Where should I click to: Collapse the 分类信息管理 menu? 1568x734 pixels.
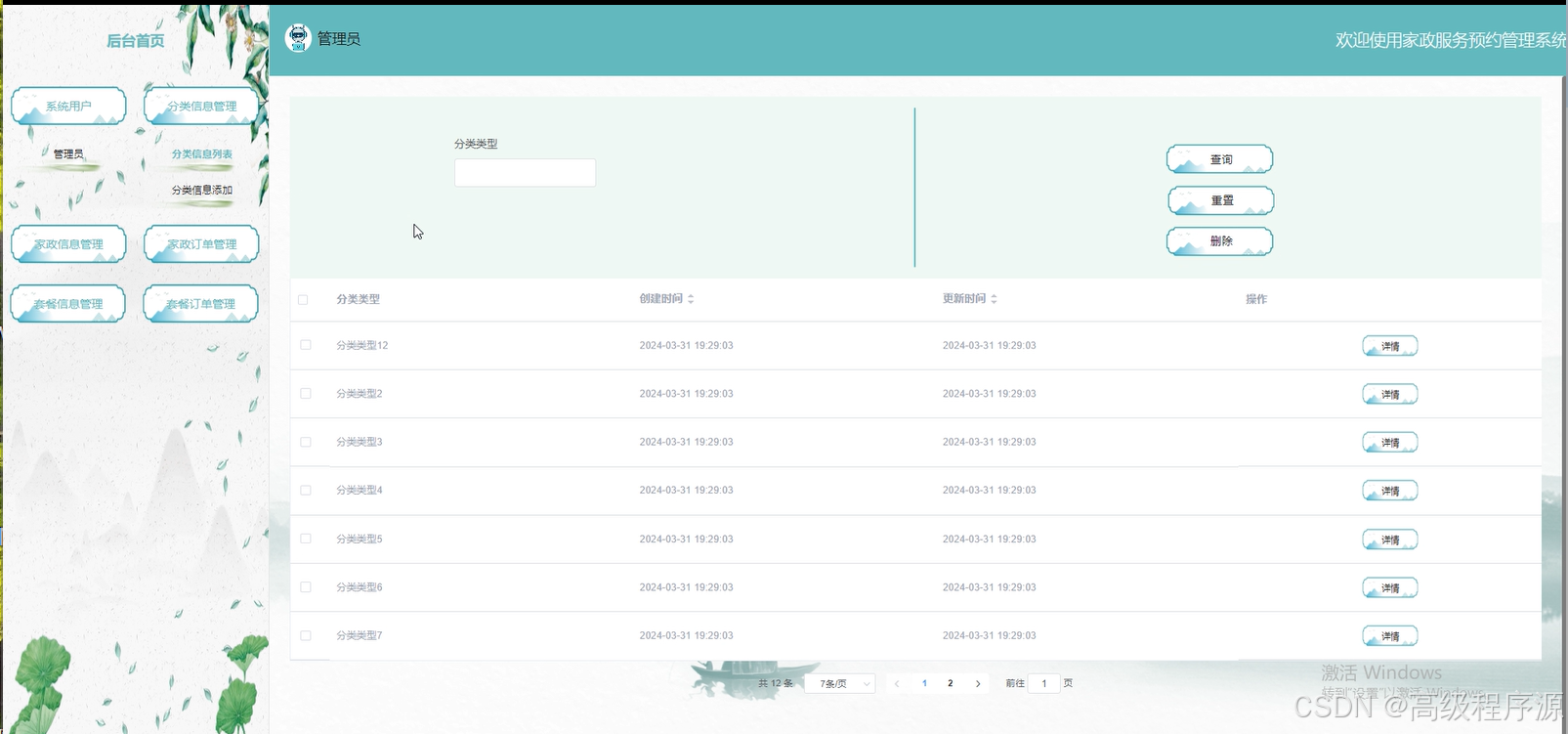point(201,106)
